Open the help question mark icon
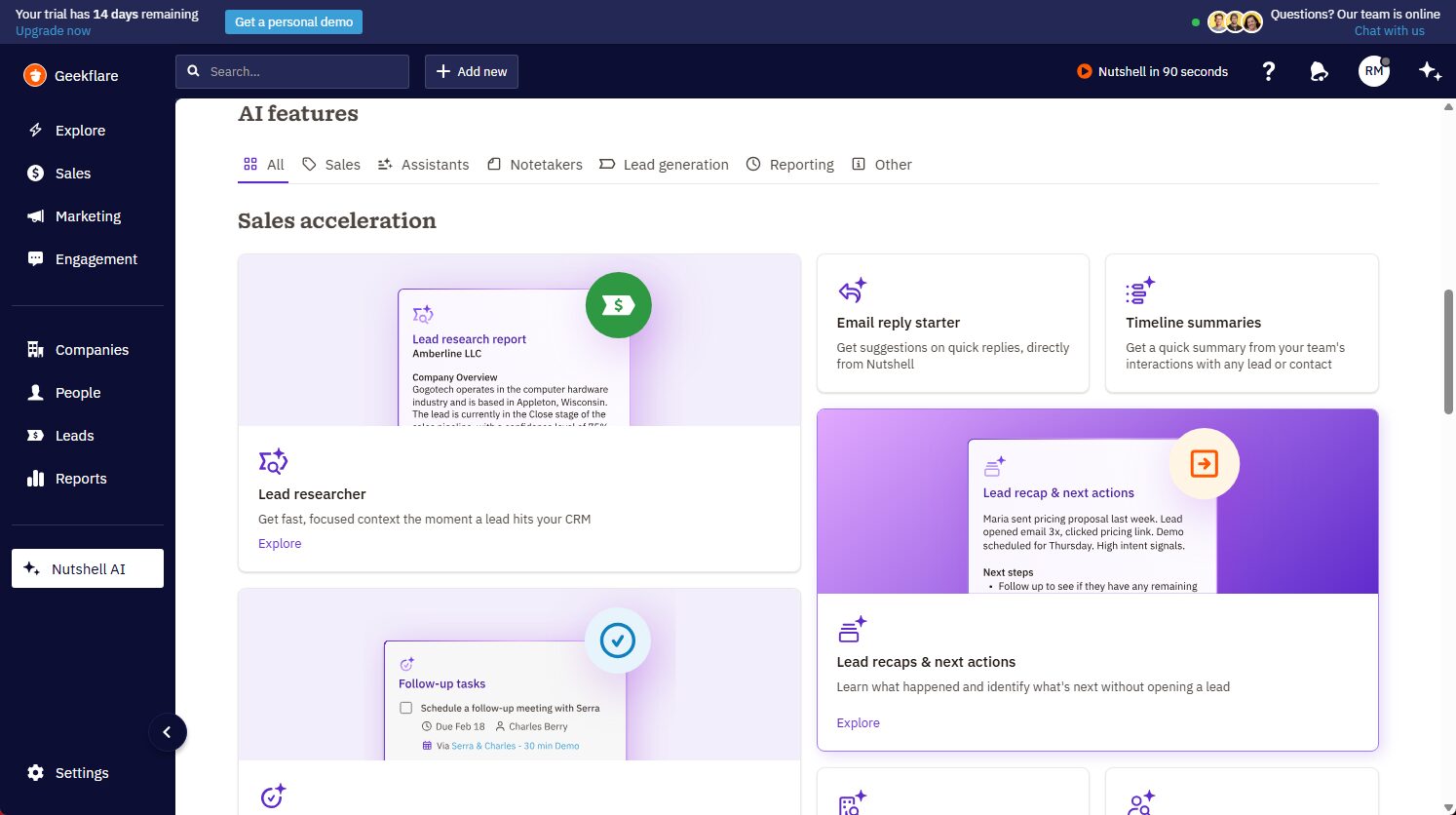Image resolution: width=1456 pixels, height=815 pixels. [x=1268, y=71]
